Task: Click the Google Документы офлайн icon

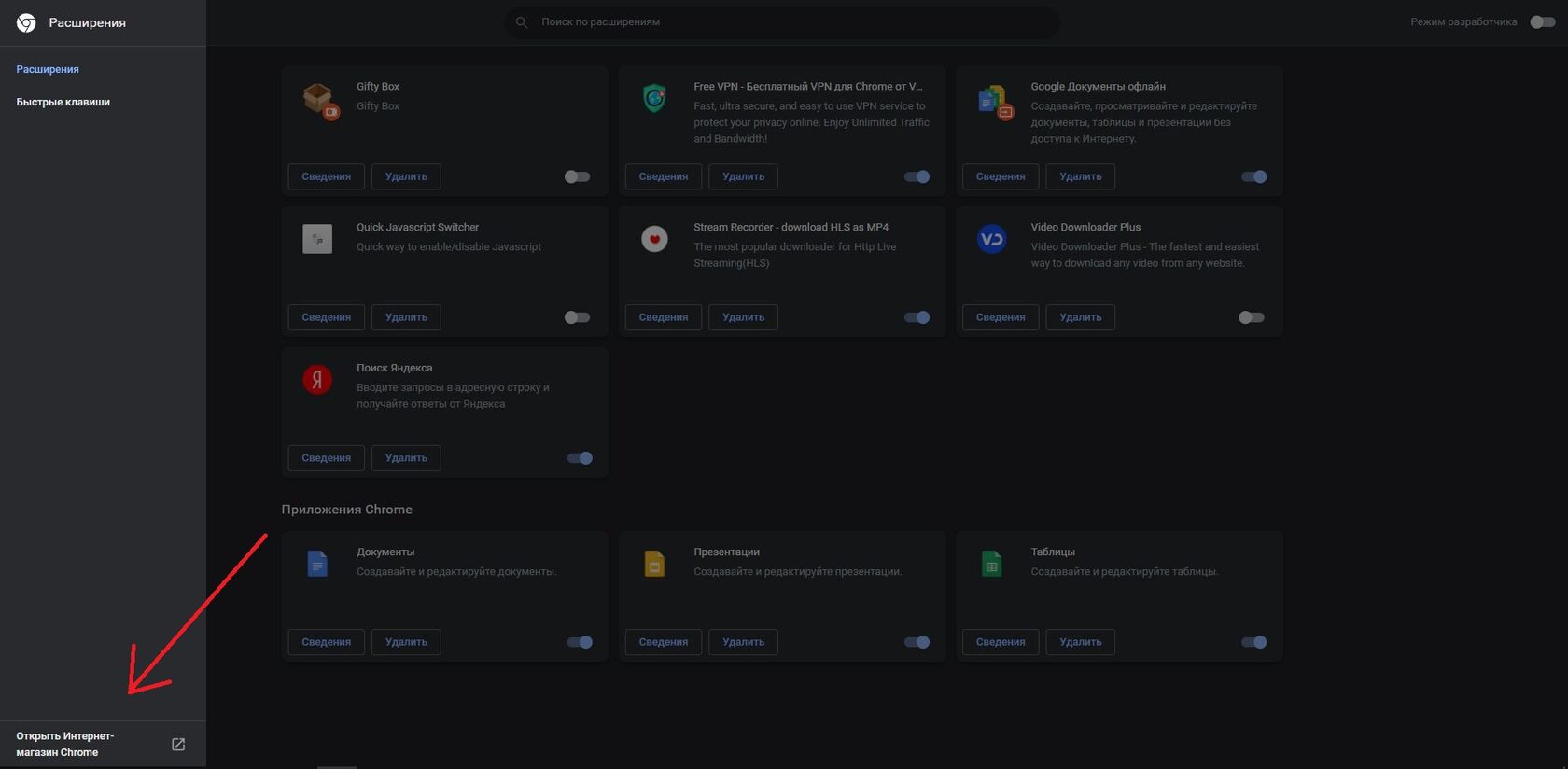Action: 994,101
